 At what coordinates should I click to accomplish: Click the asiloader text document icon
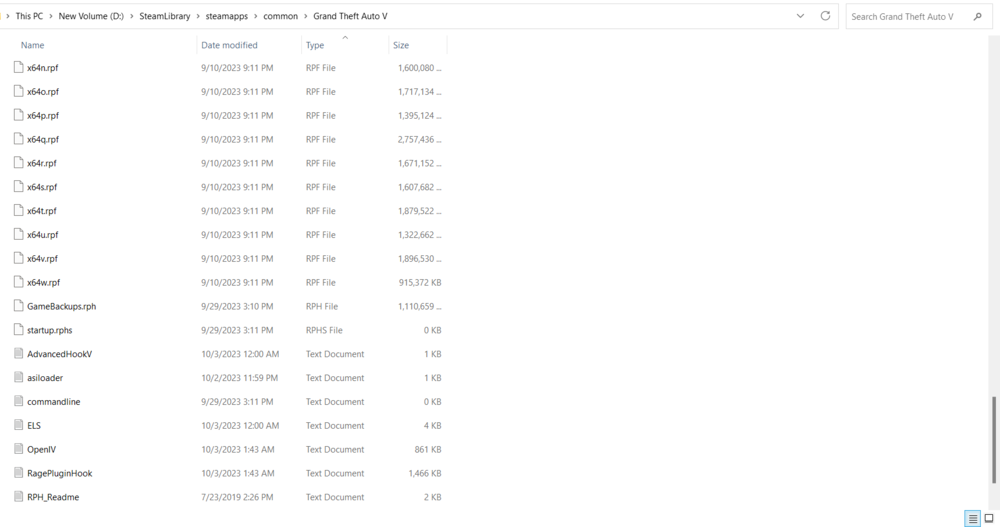(x=18, y=377)
